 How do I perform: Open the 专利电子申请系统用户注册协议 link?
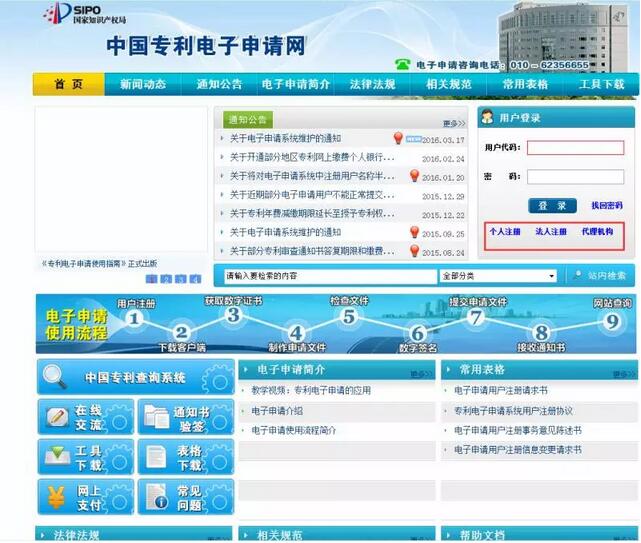(x=513, y=411)
